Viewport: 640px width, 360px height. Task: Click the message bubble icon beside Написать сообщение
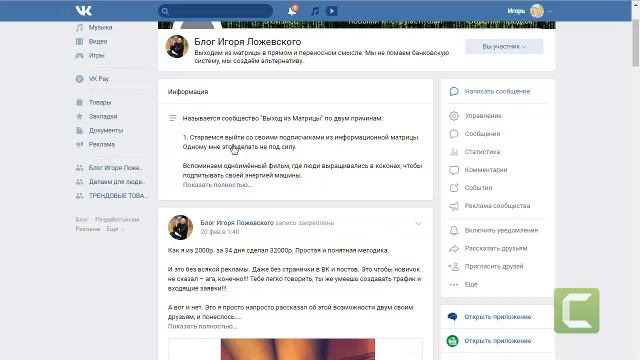tap(454, 91)
